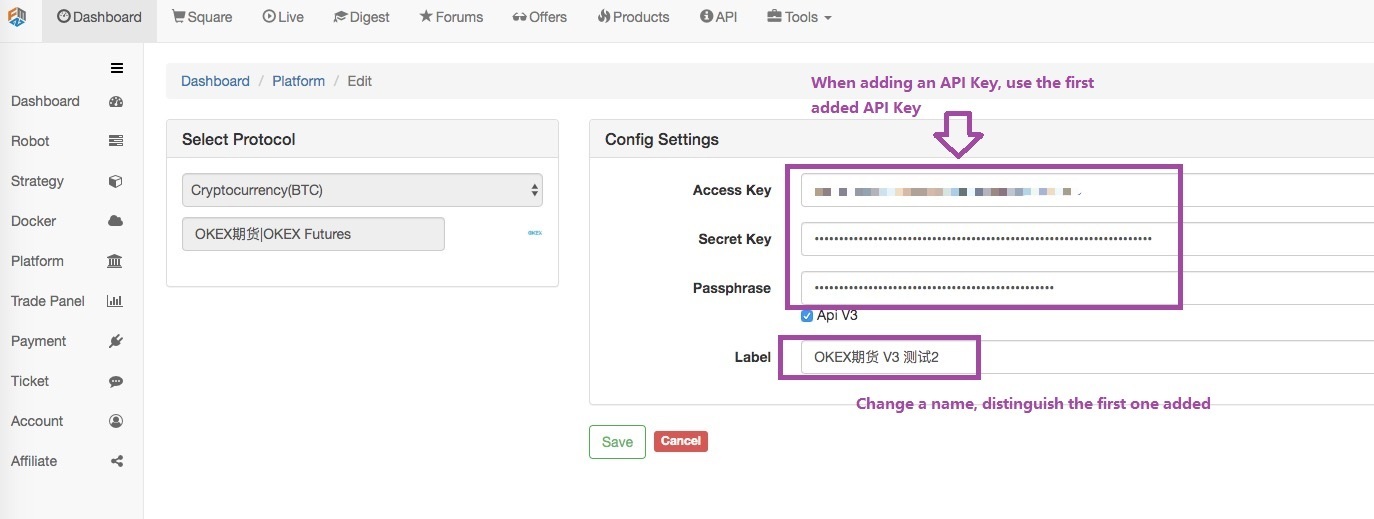
Task: Collapse sidebar with the hamburger icon
Action: pyautogui.click(x=117, y=68)
